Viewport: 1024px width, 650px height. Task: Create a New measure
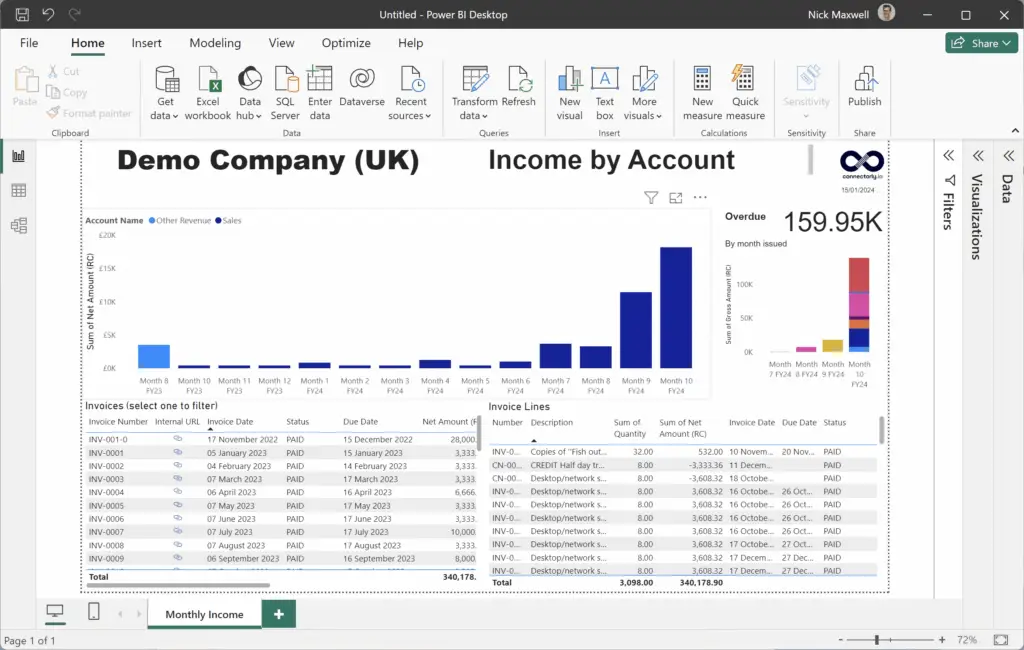[x=702, y=80]
